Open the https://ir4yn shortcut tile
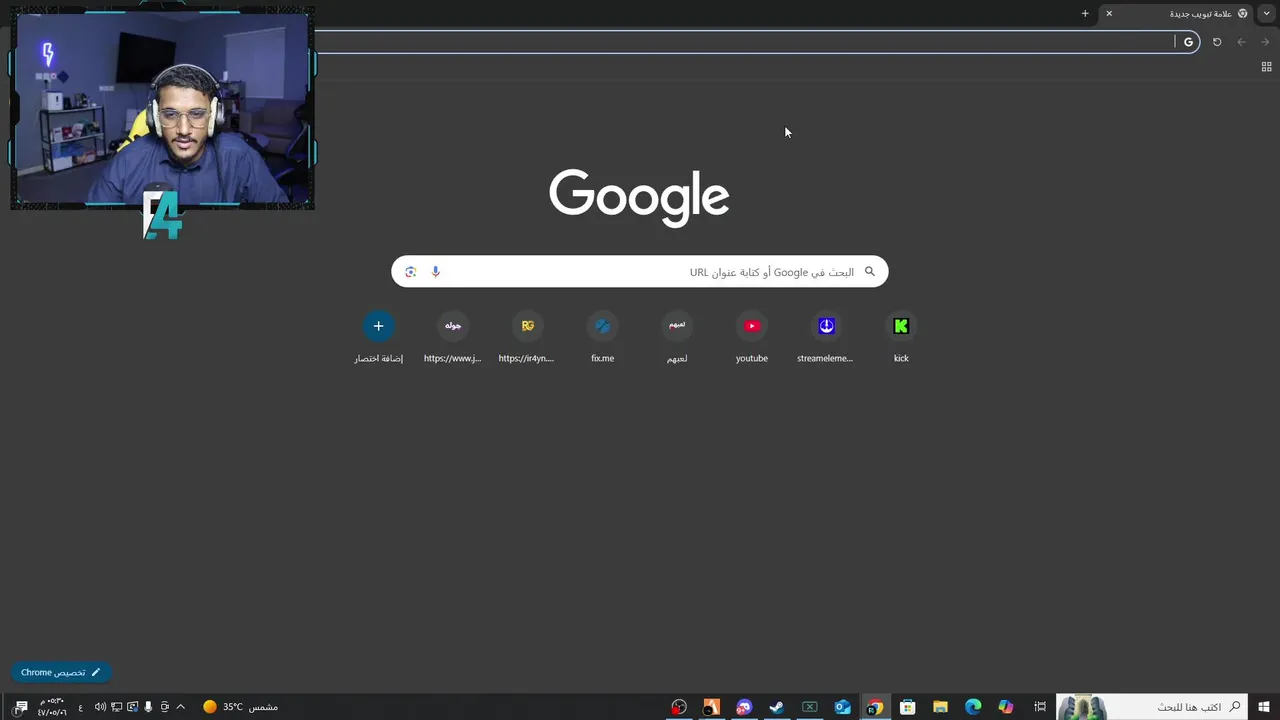 [527, 337]
